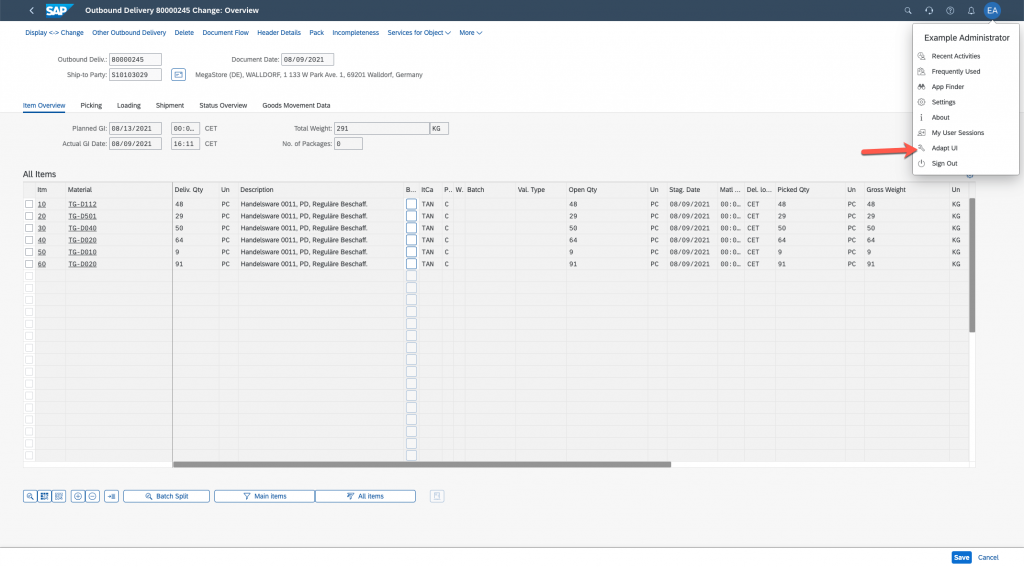
Task: Click the EA user avatar
Action: [x=992, y=10]
